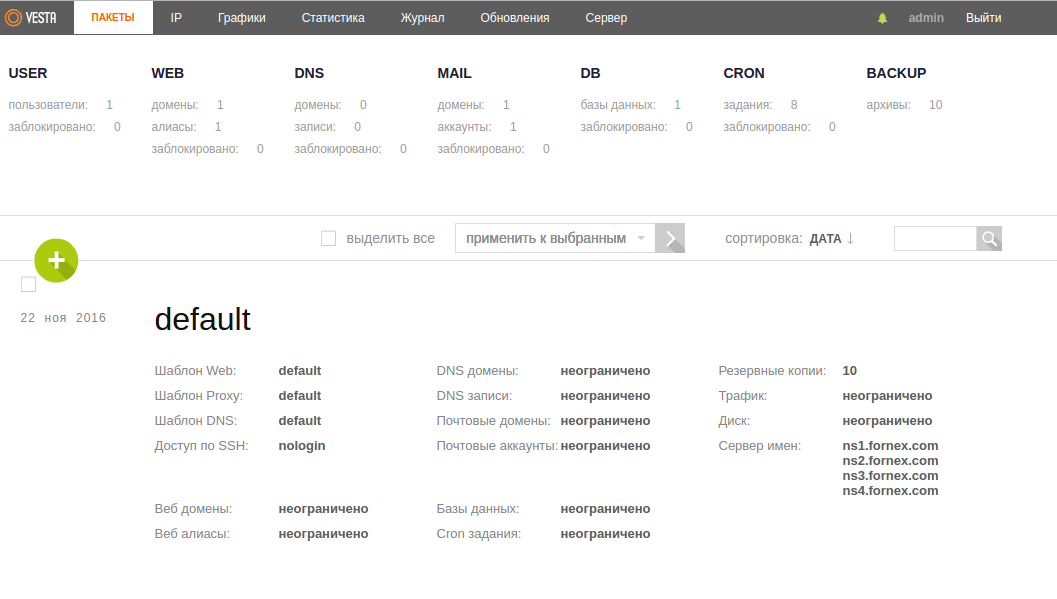Image resolution: width=1057 pixels, height=599 pixels.
Task: Open notifications bell icon
Action: coord(882,18)
